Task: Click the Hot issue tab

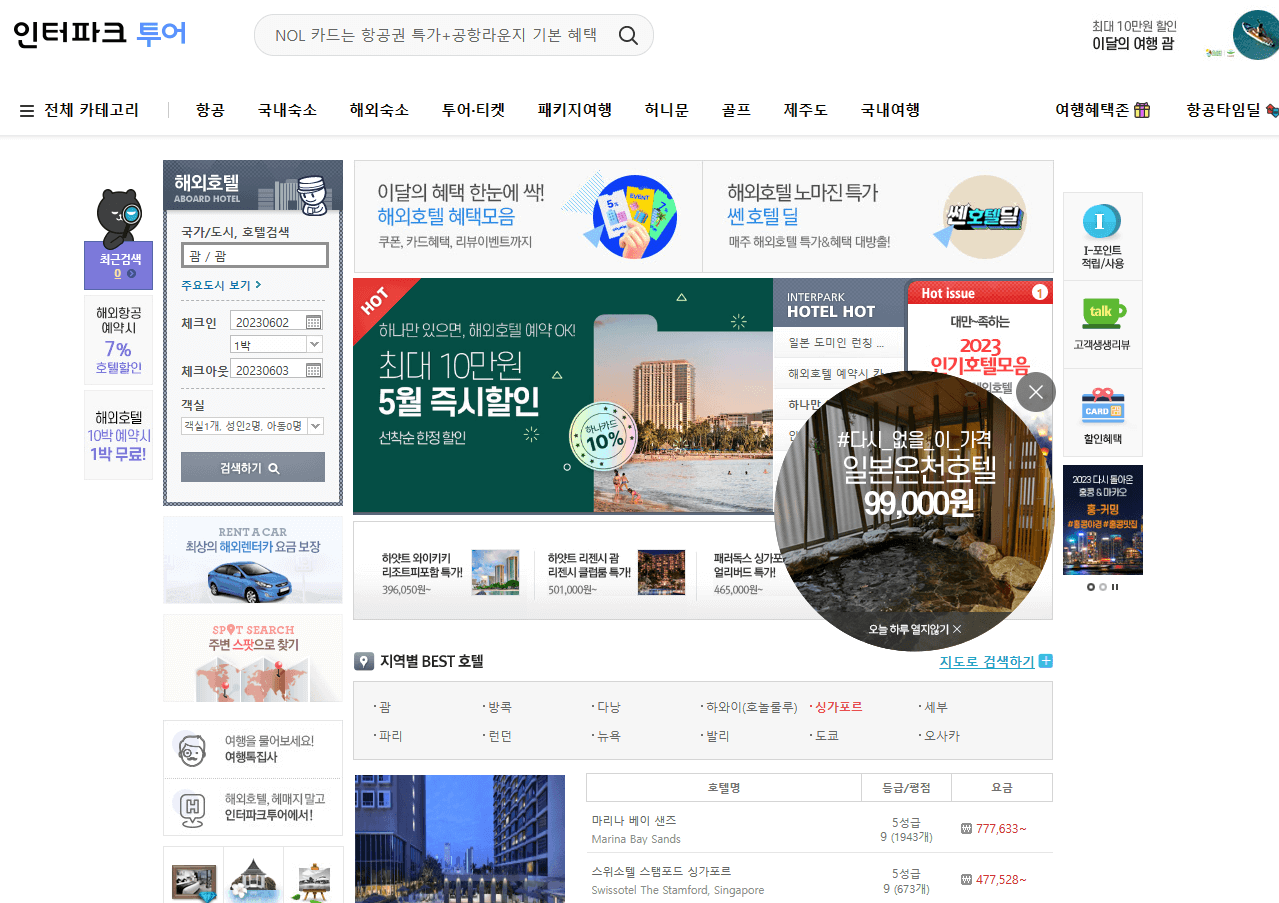Action: click(979, 292)
